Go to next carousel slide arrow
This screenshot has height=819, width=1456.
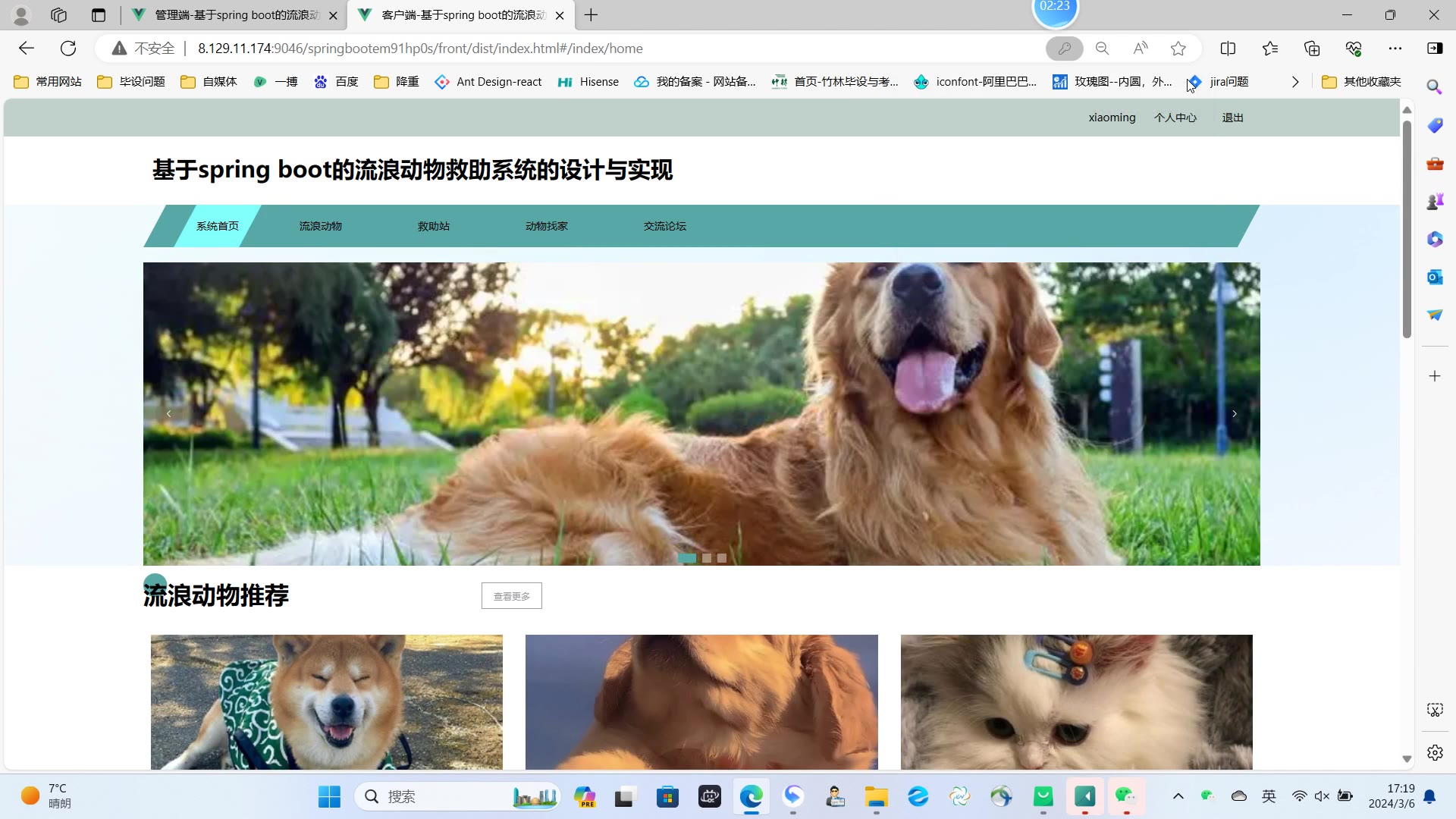pos(1235,414)
